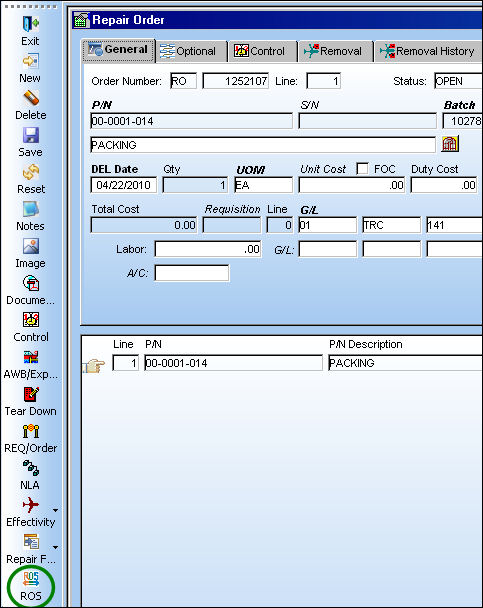Toggle the FOC checkbox
The image size is (483, 608).
362,169
